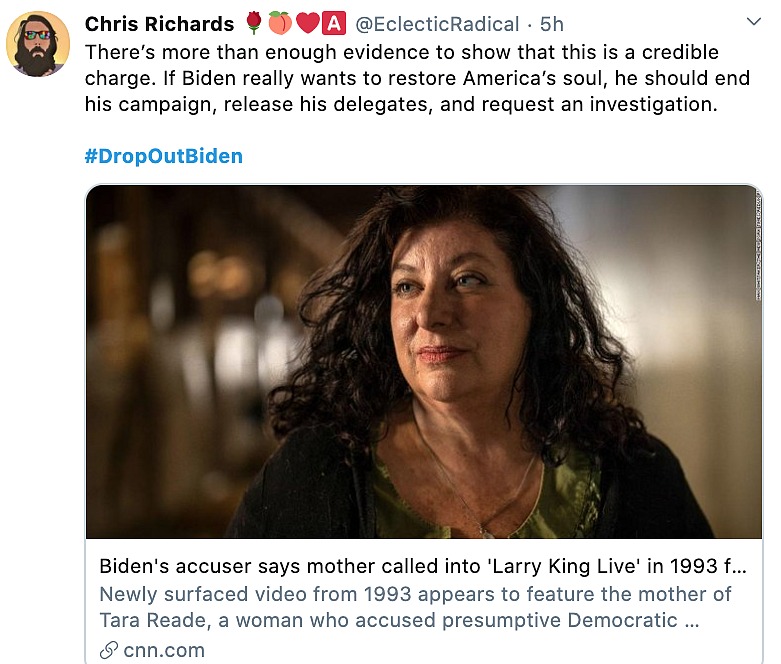This screenshot has width=781, height=664.
Task: Open the Chris Richards display name
Action: [159, 24]
